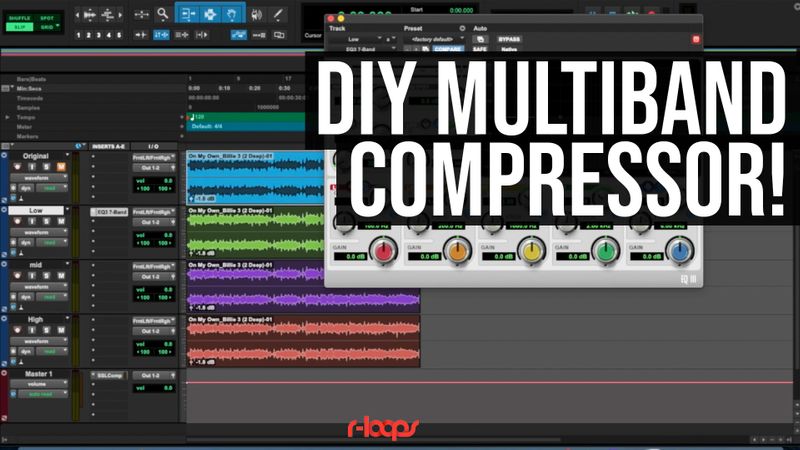Image resolution: width=800 pixels, height=450 pixels.
Task: Solo the Low track
Action: (46, 221)
